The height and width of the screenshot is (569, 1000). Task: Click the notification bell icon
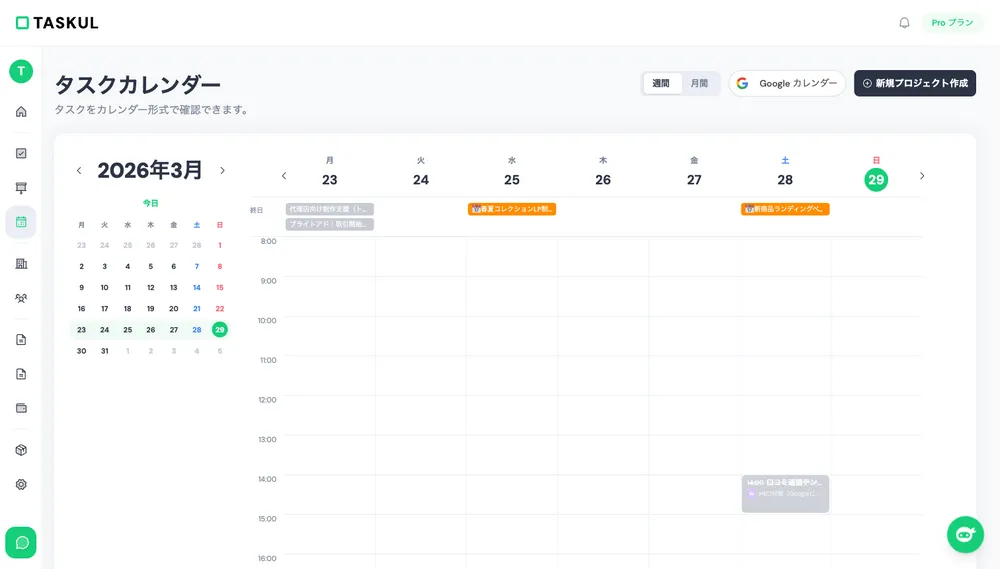904,23
